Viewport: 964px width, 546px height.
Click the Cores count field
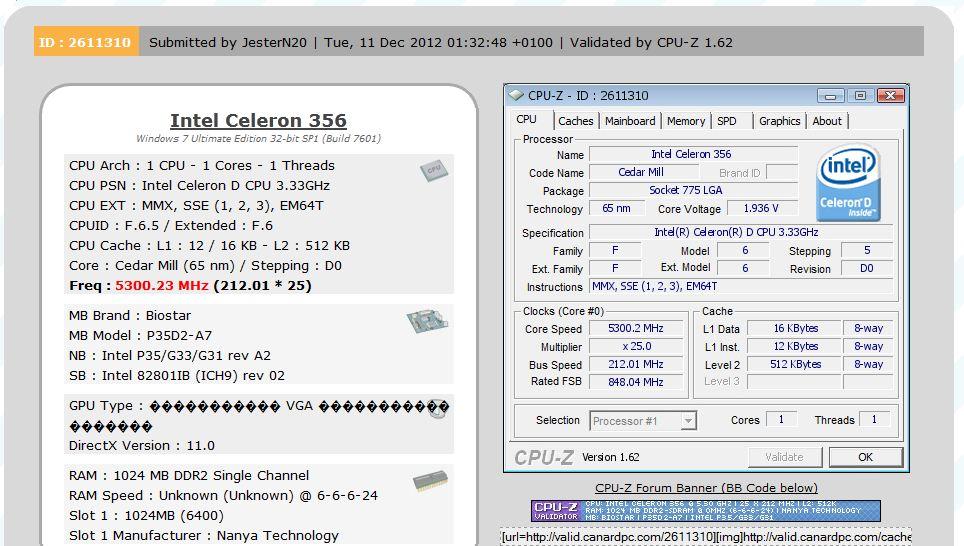tap(781, 419)
